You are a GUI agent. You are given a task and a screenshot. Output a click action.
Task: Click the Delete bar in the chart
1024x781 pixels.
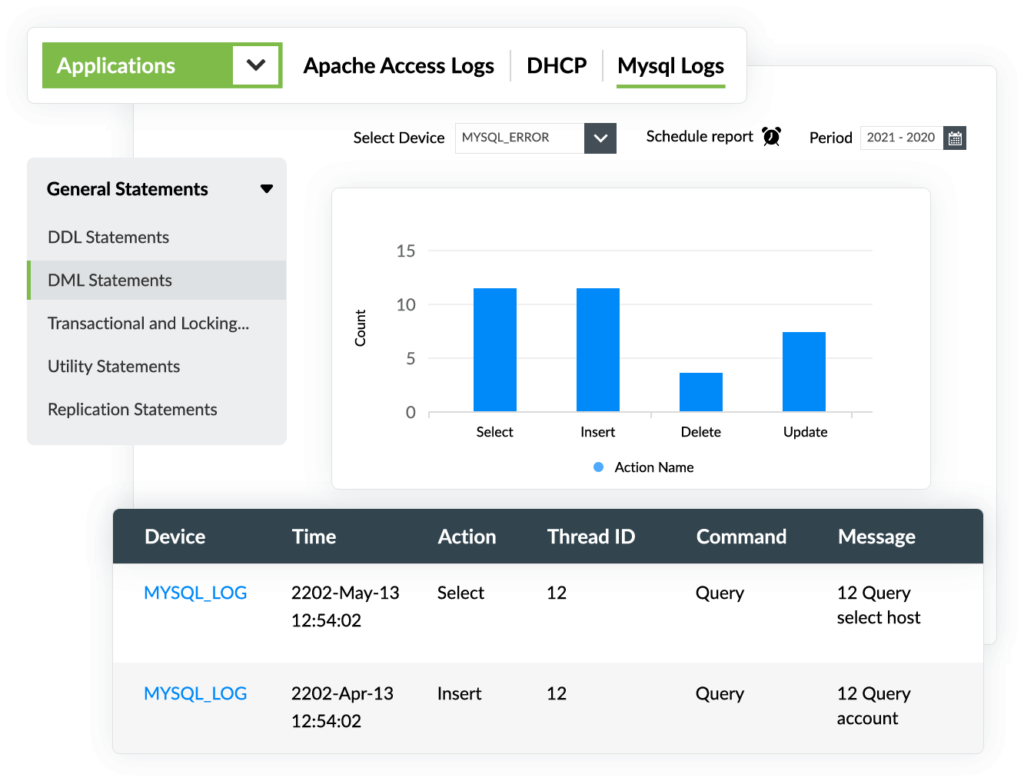pos(701,392)
